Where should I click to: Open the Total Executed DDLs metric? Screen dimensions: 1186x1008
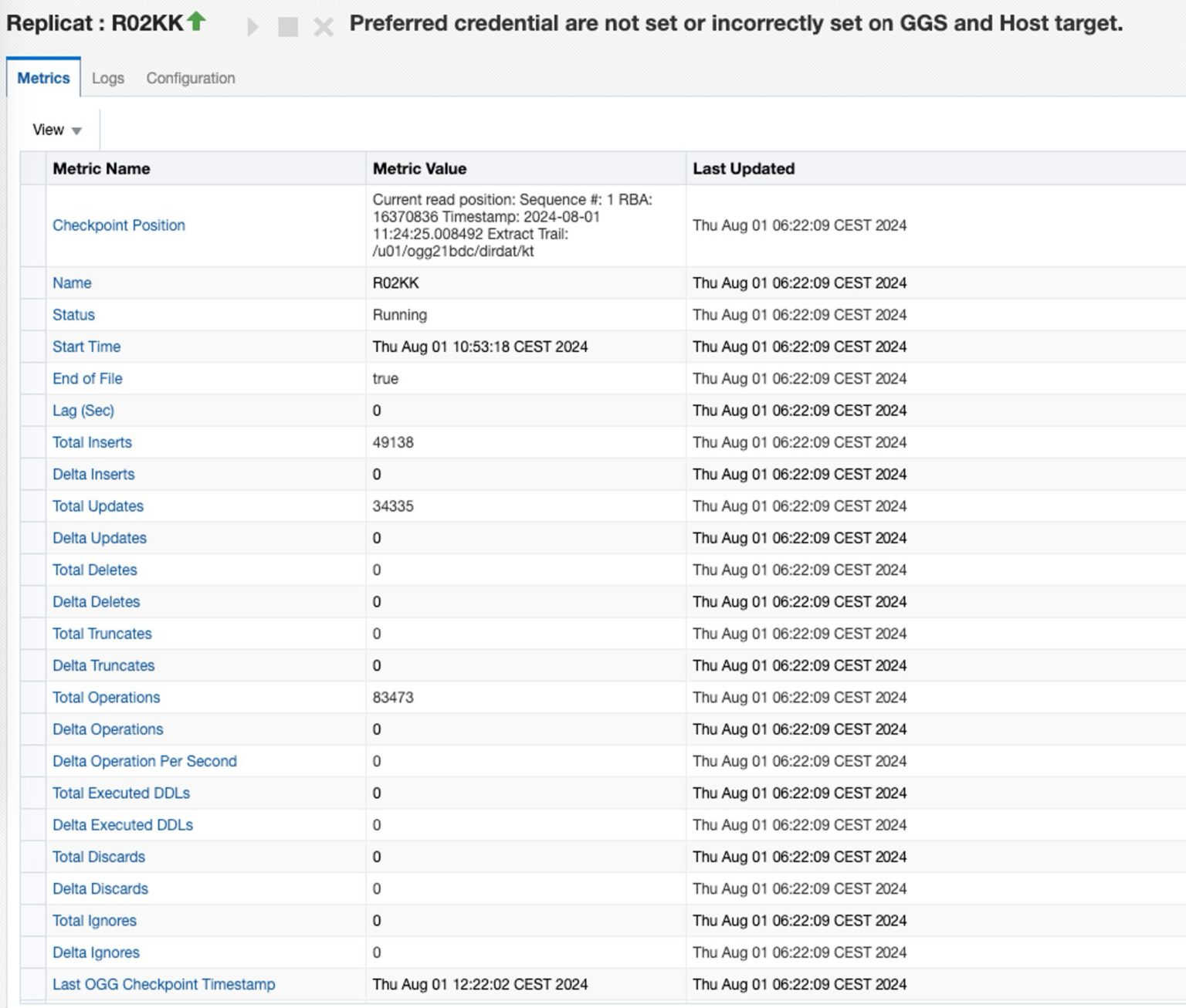[120, 793]
